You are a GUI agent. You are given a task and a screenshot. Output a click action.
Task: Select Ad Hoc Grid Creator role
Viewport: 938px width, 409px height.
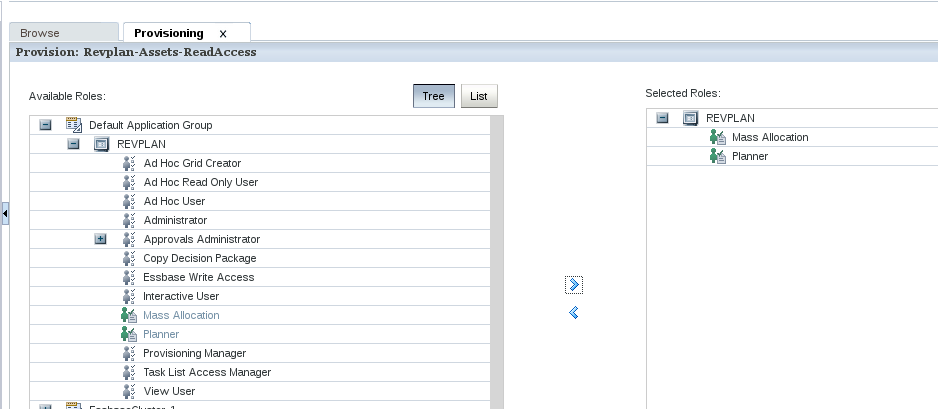coord(192,163)
